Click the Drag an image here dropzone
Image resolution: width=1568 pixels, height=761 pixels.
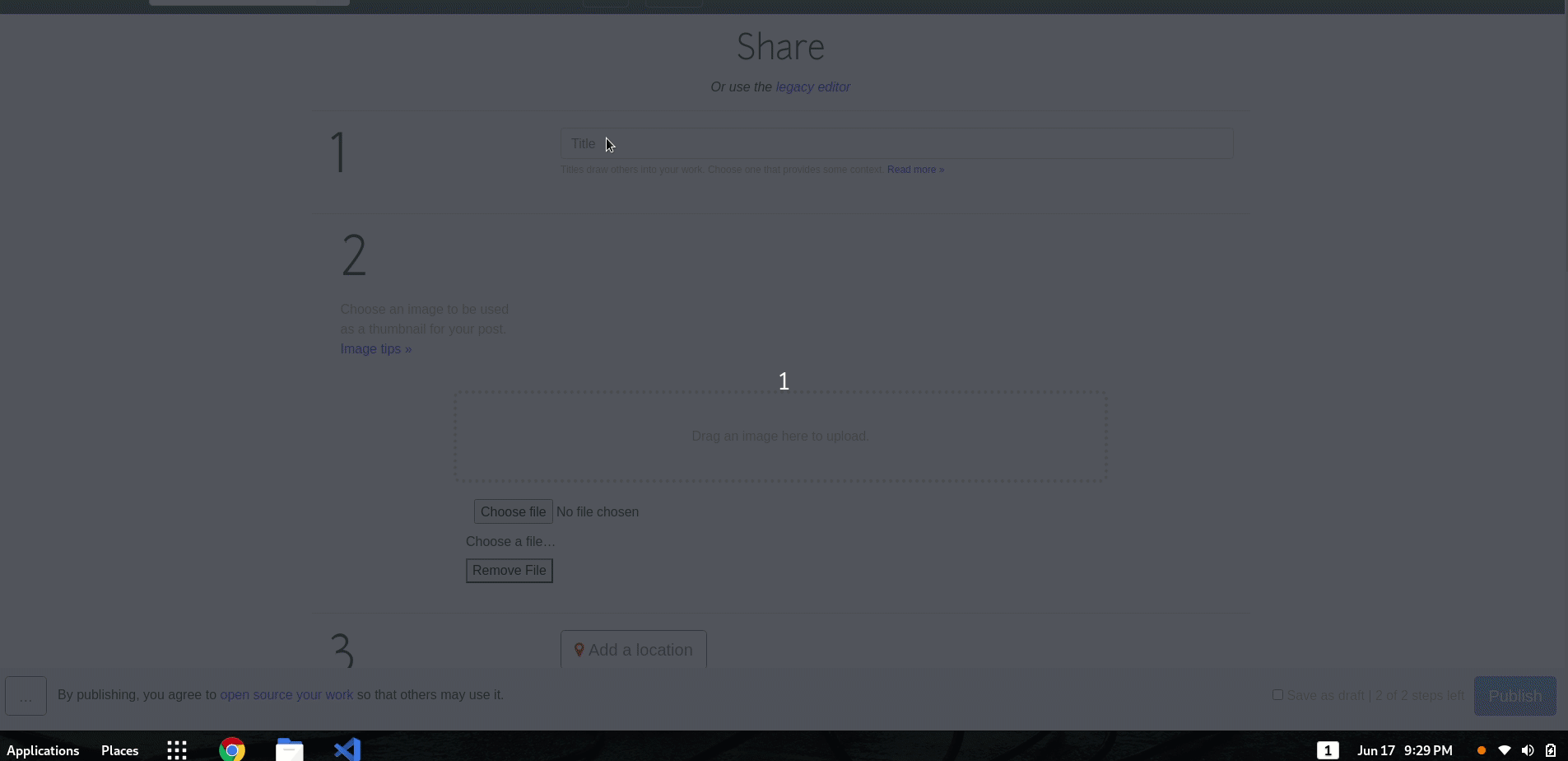pyautogui.click(x=780, y=436)
